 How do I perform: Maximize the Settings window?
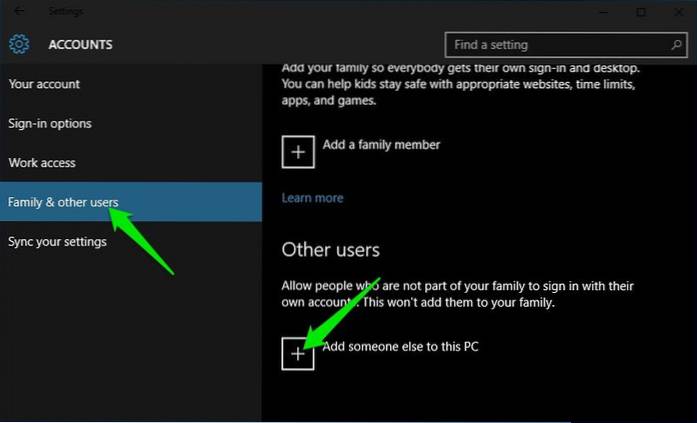(x=641, y=11)
